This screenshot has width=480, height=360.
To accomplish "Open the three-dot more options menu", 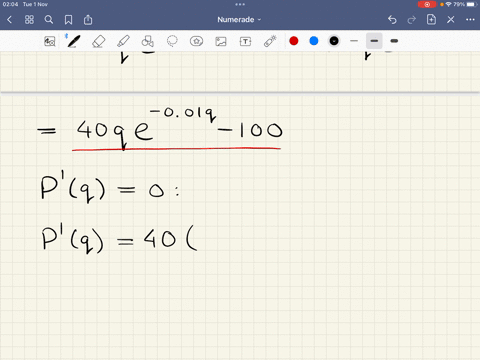I will point(470,20).
